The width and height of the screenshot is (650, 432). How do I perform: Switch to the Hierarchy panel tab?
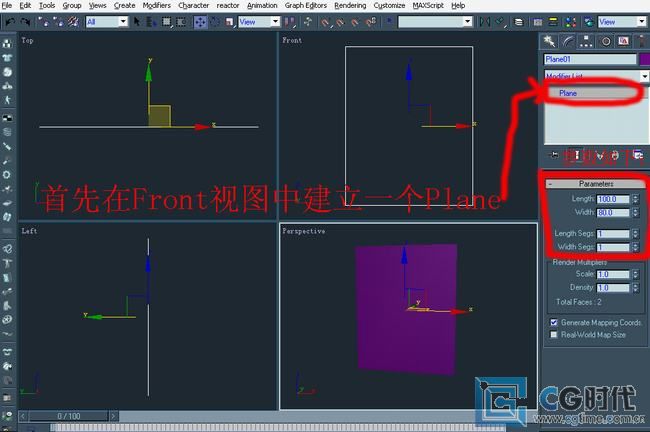pyautogui.click(x=586, y=41)
